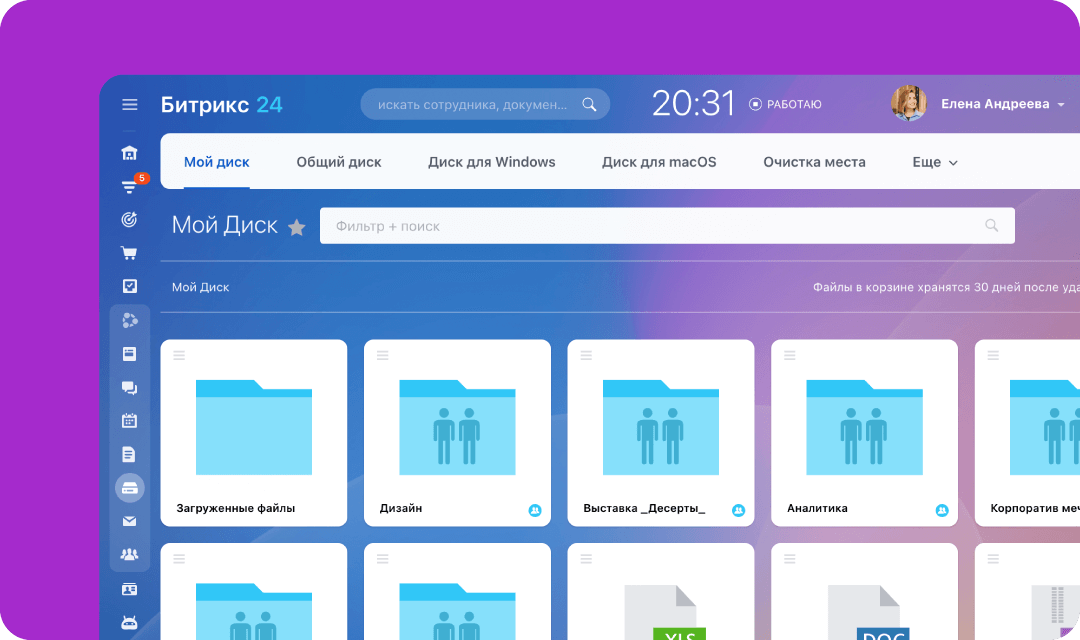Open the shopping cart icon in sidebar
The image size is (1080, 640).
pyautogui.click(x=129, y=253)
